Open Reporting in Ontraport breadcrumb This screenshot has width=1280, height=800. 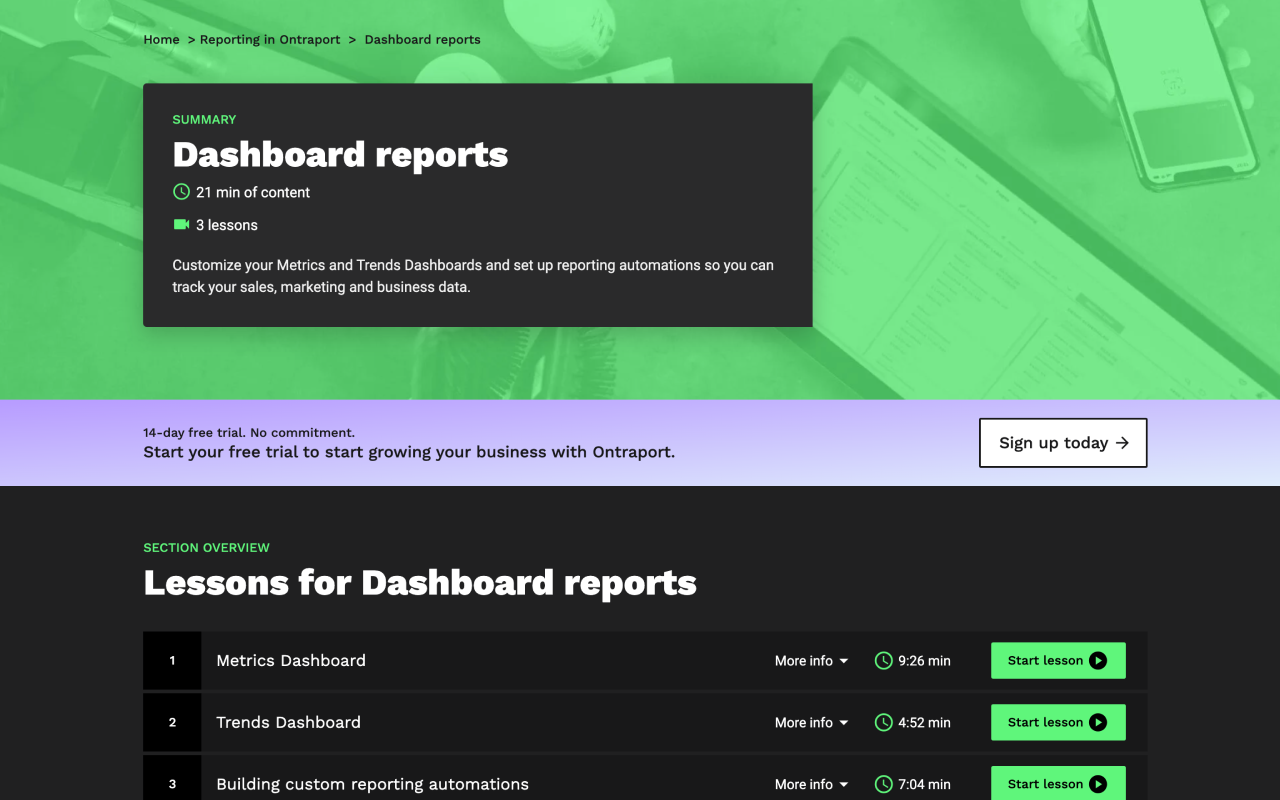[270, 40]
